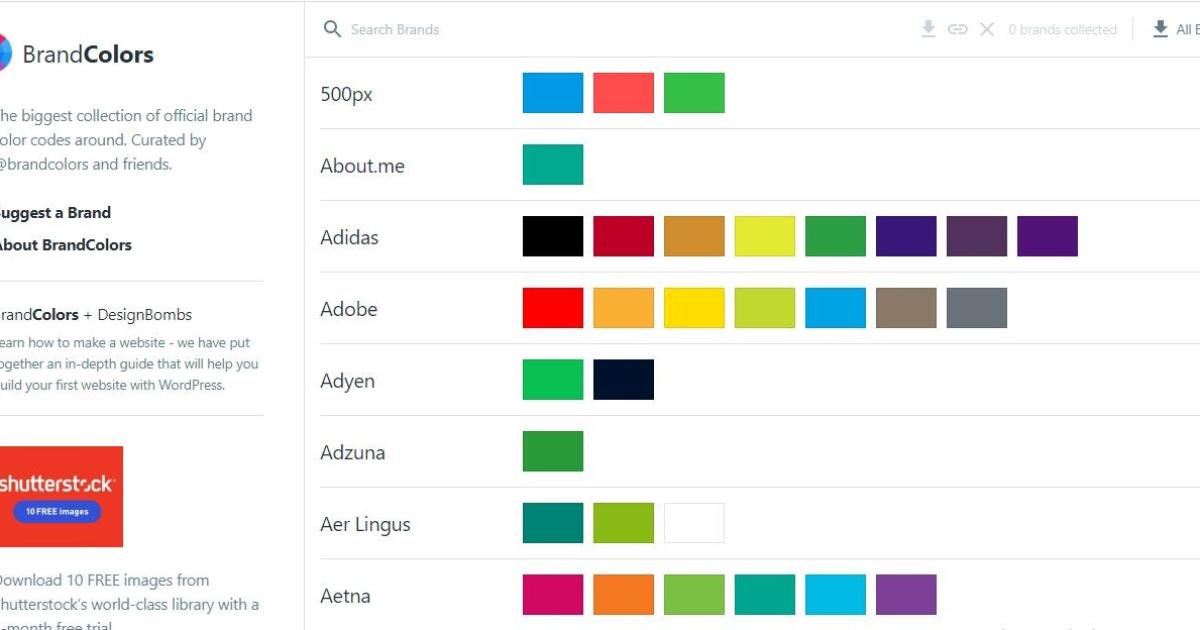This screenshot has width=1200, height=630.
Task: Pick the purple Aetna color swatch
Action: [906, 595]
